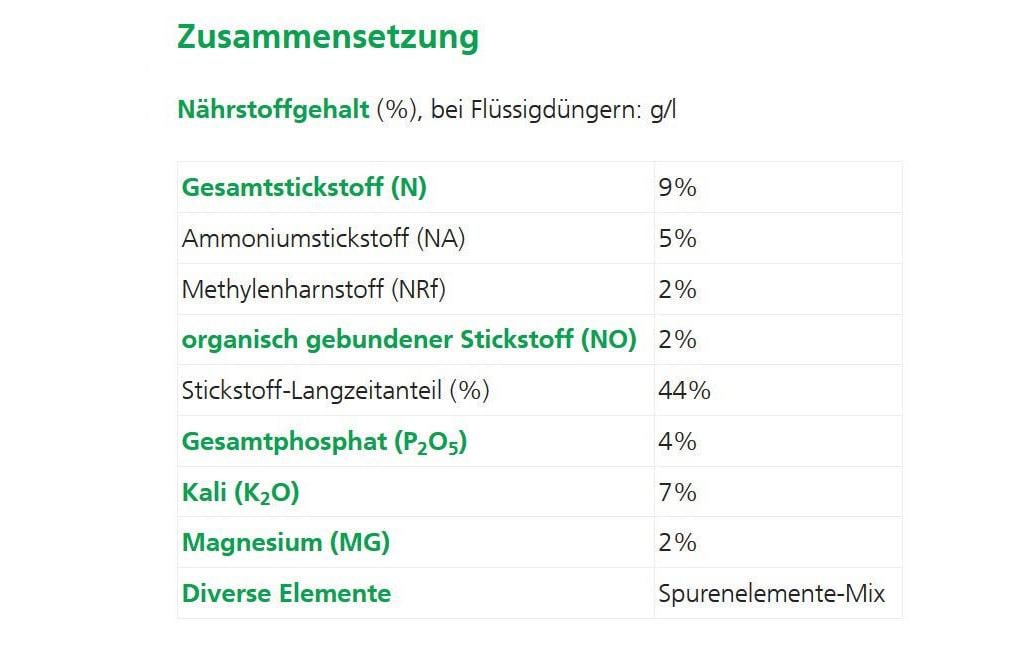Click the Magnesium (MG) label
Viewport: 1028px width, 647px height.
[x=286, y=543]
